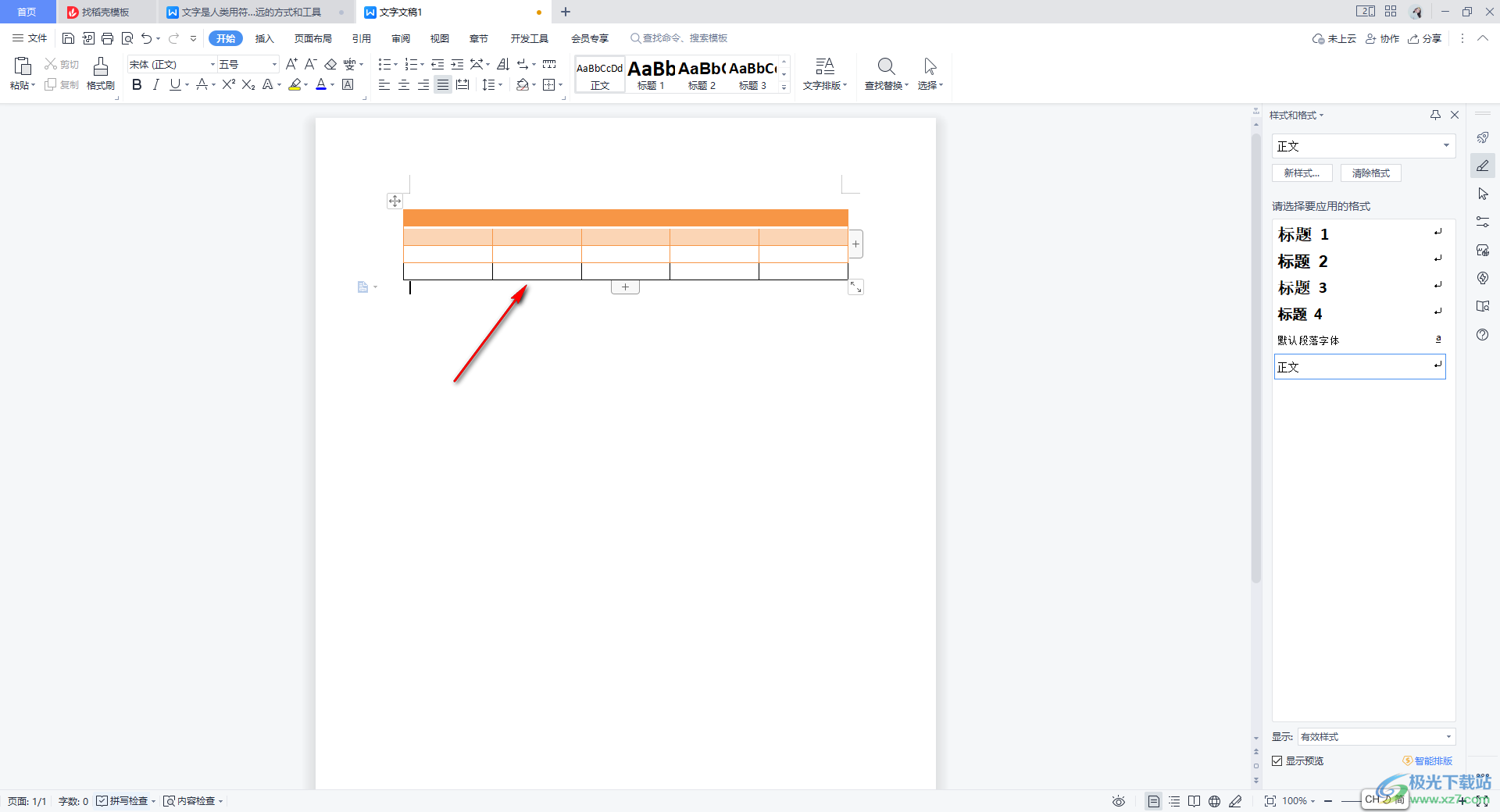1500x812 pixels.
Task: Open the File menu
Action: tap(30, 38)
